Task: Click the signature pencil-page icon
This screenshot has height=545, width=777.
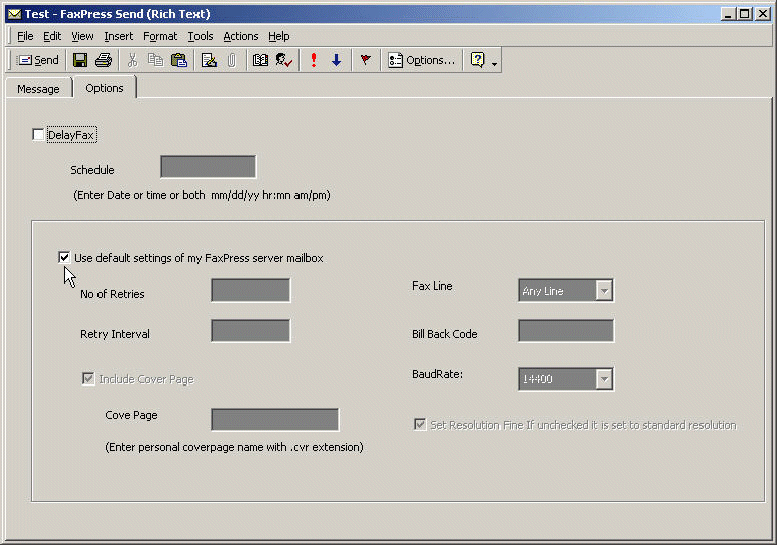Action: 209,60
